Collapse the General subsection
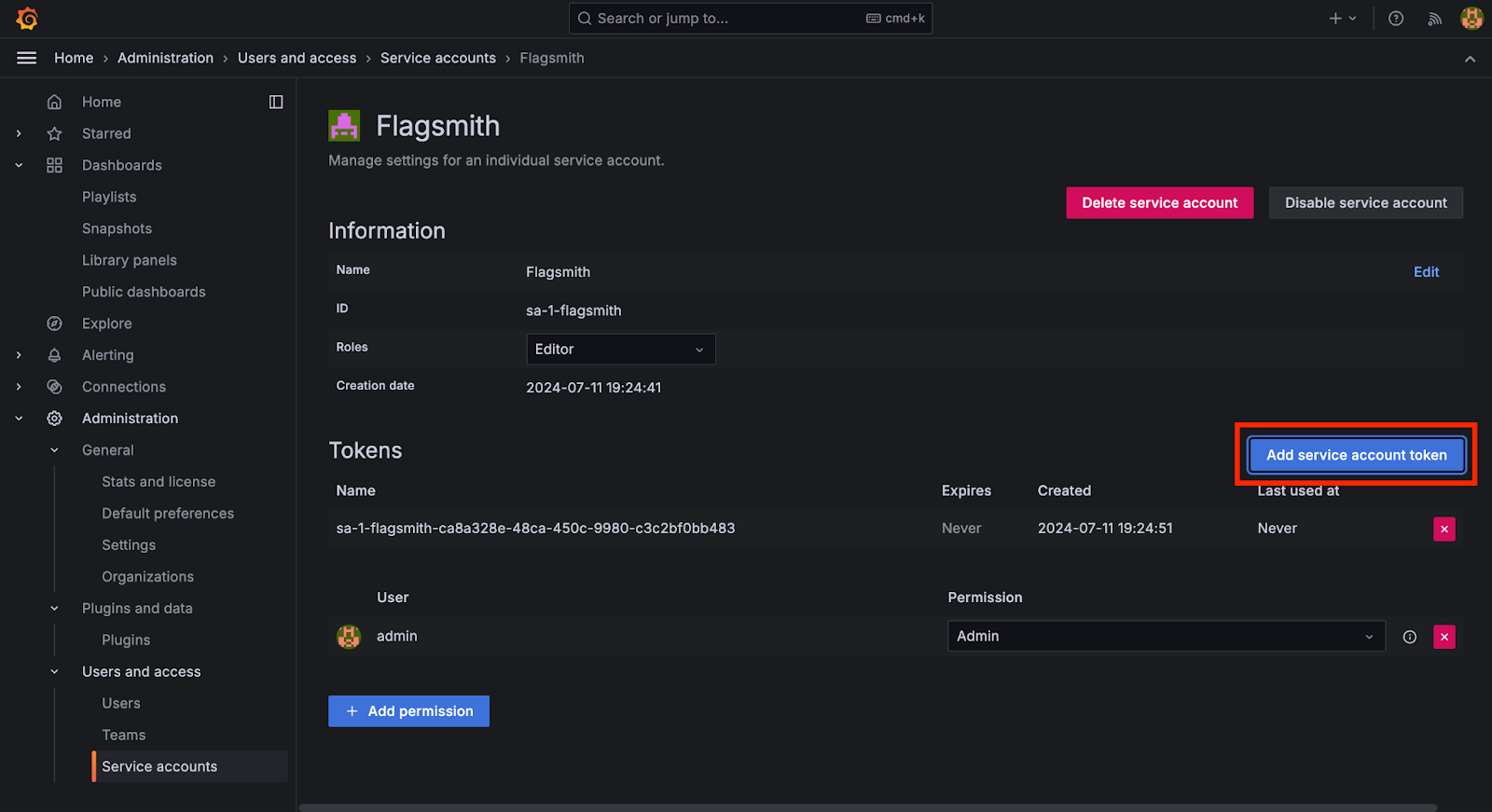The image size is (1492, 812). (54, 450)
